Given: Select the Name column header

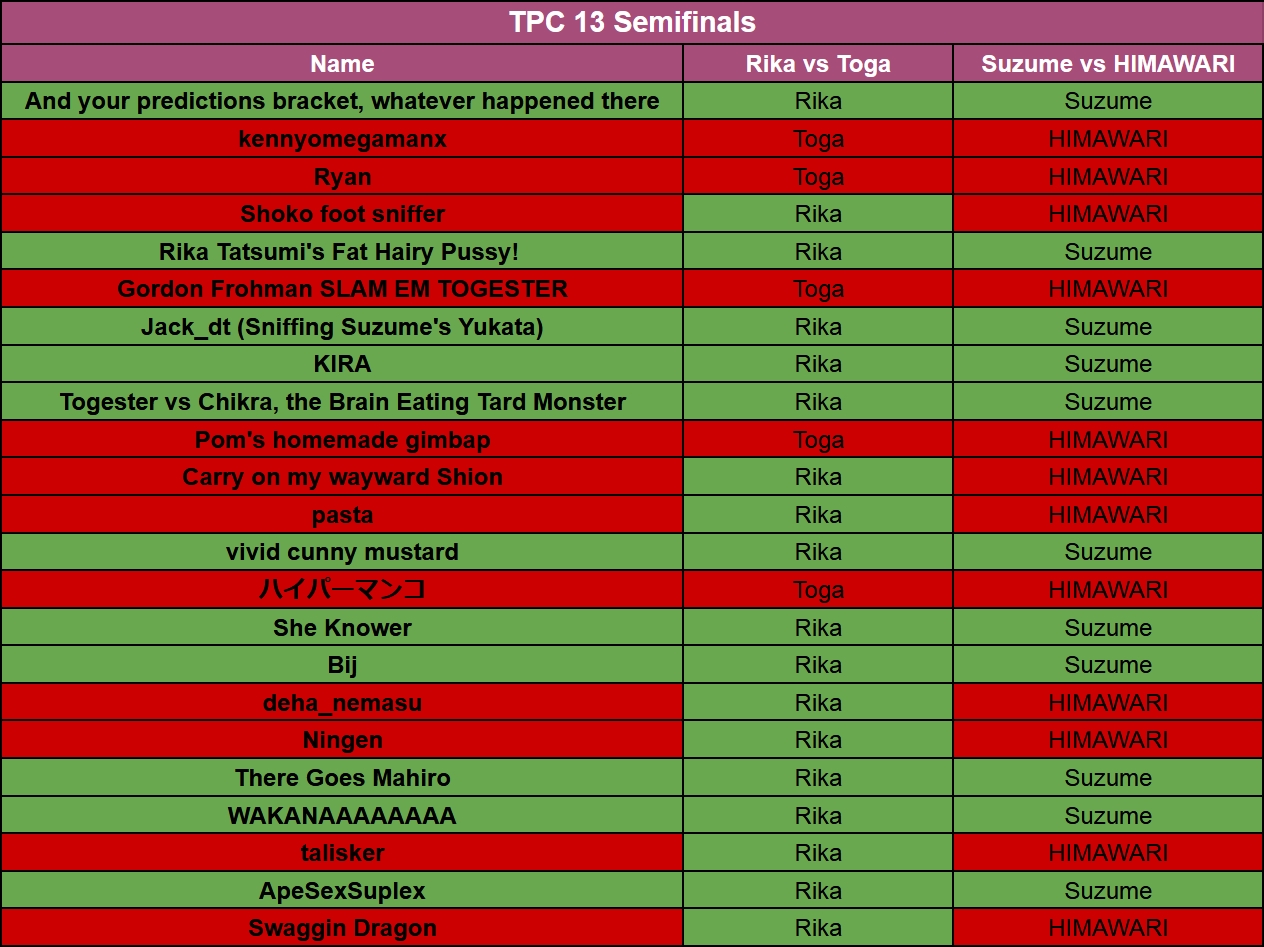Looking at the screenshot, I should coord(342,64).
